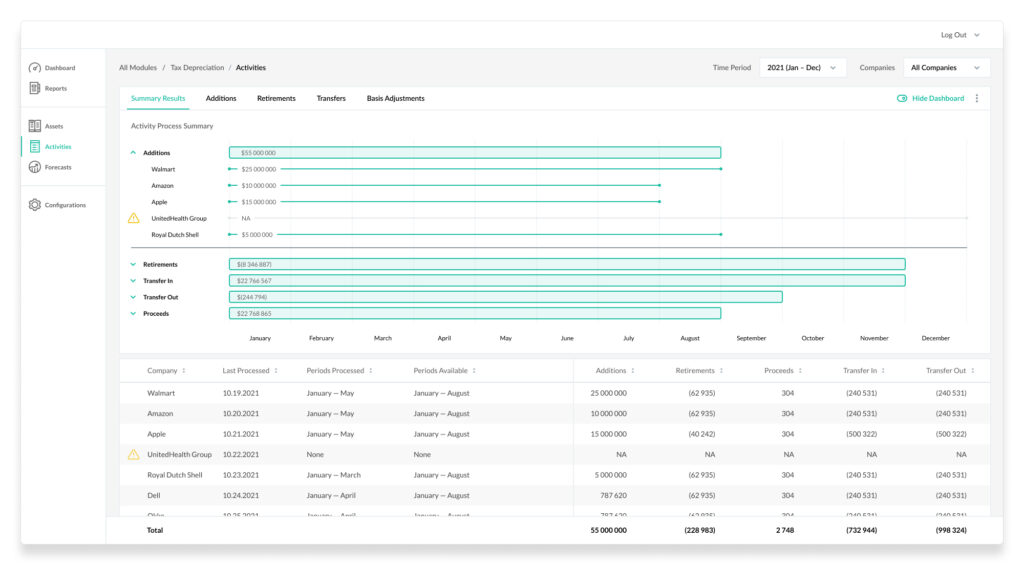This screenshot has height=565, width=1024.
Task: Open the Configurations gear icon
Action: [x=35, y=205]
